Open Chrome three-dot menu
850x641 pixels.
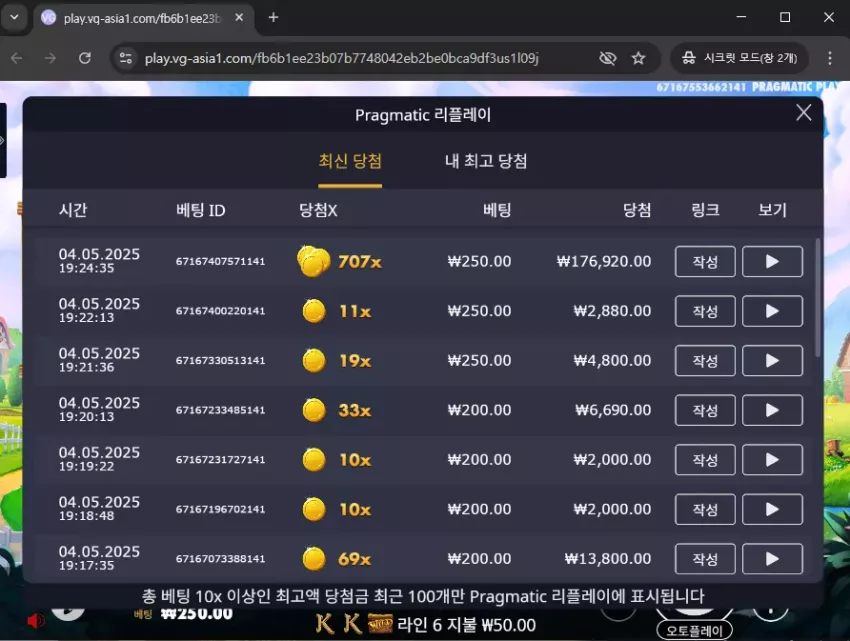[829, 58]
